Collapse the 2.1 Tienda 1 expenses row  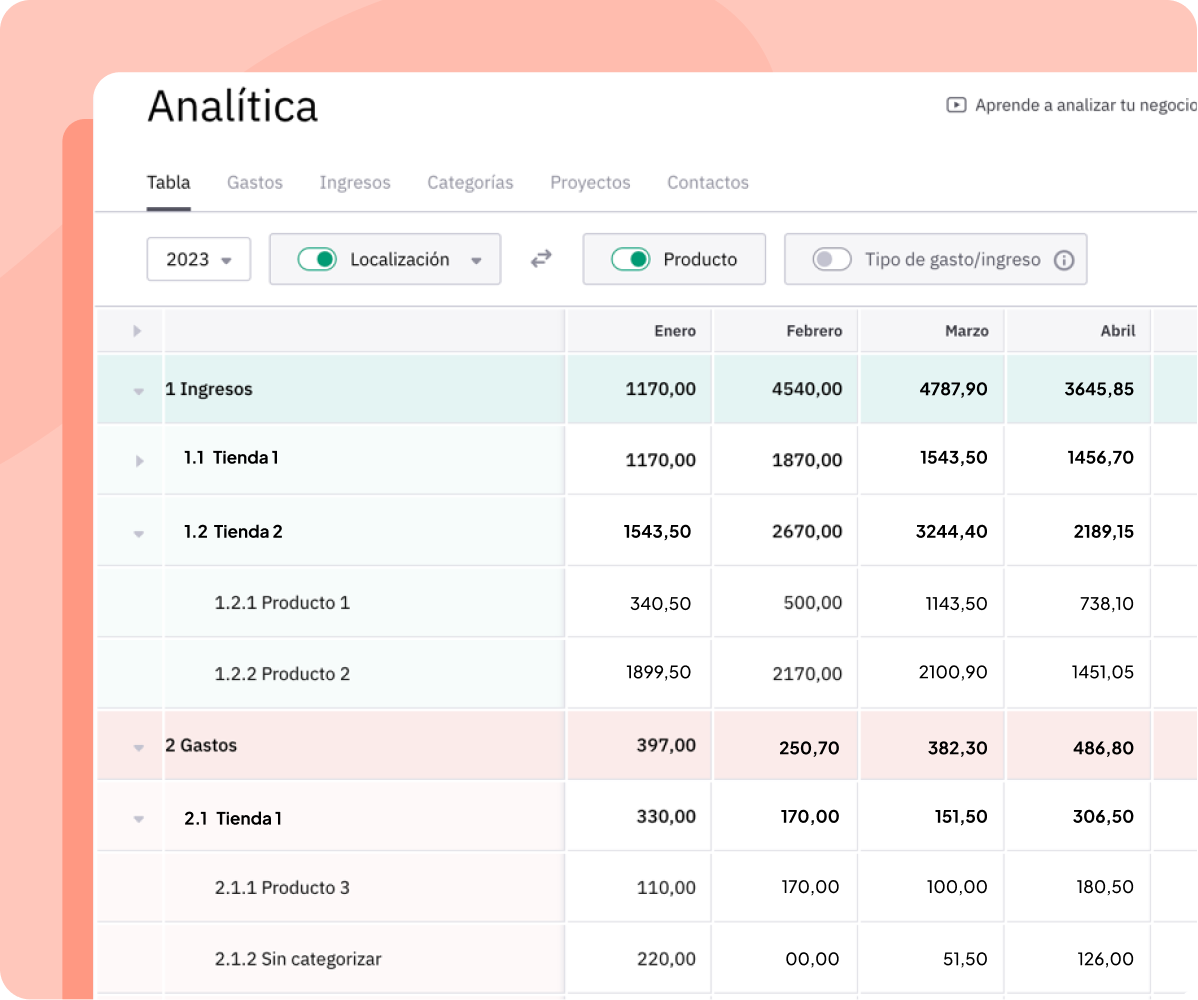pos(139,819)
